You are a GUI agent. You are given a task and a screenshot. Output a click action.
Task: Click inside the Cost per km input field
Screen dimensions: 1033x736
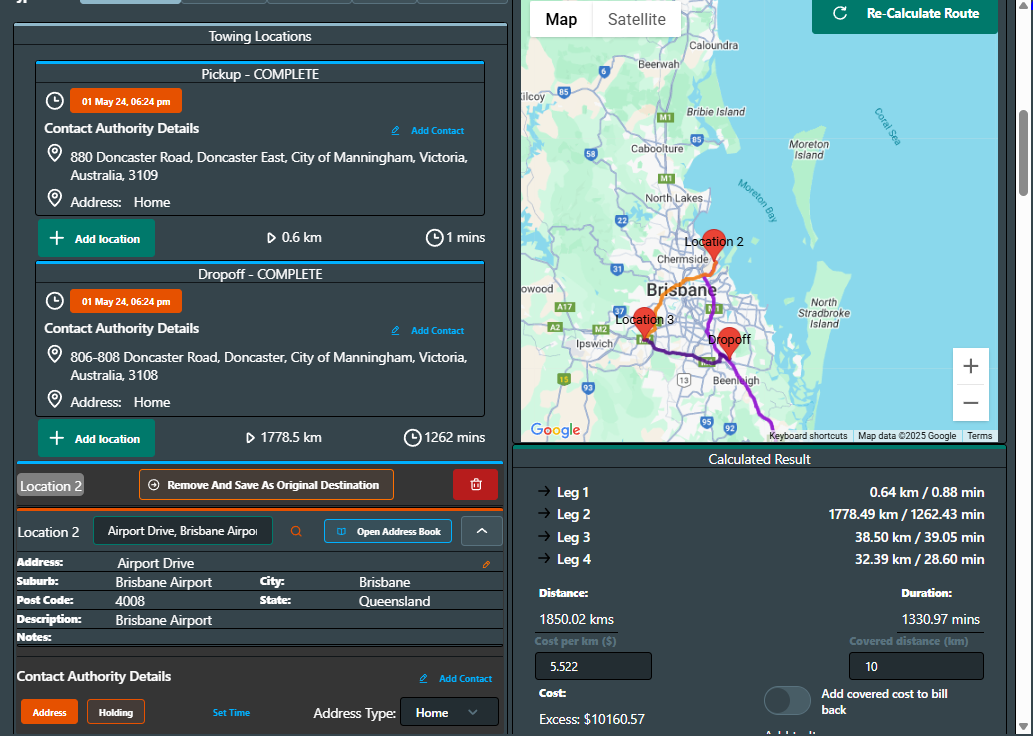pos(592,665)
